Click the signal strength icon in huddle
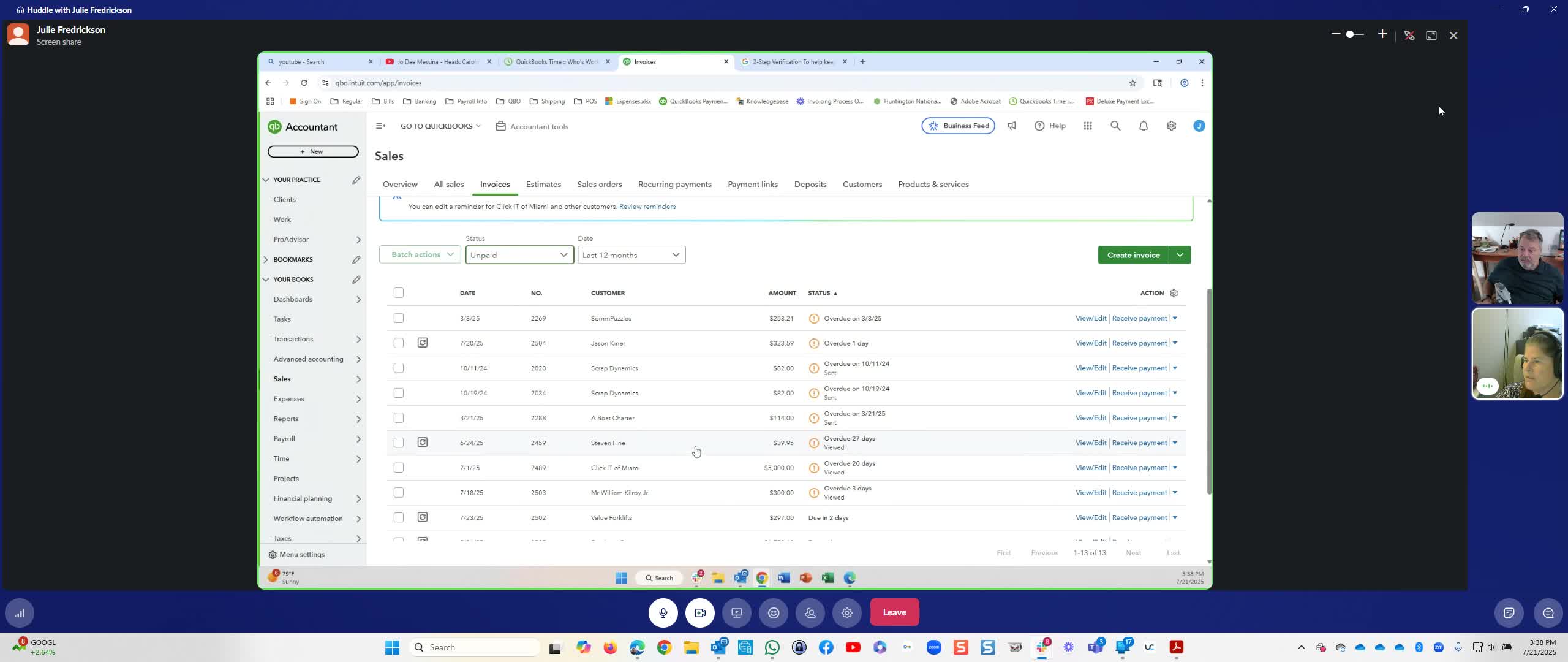This screenshot has height=662, width=1568. tap(20, 613)
